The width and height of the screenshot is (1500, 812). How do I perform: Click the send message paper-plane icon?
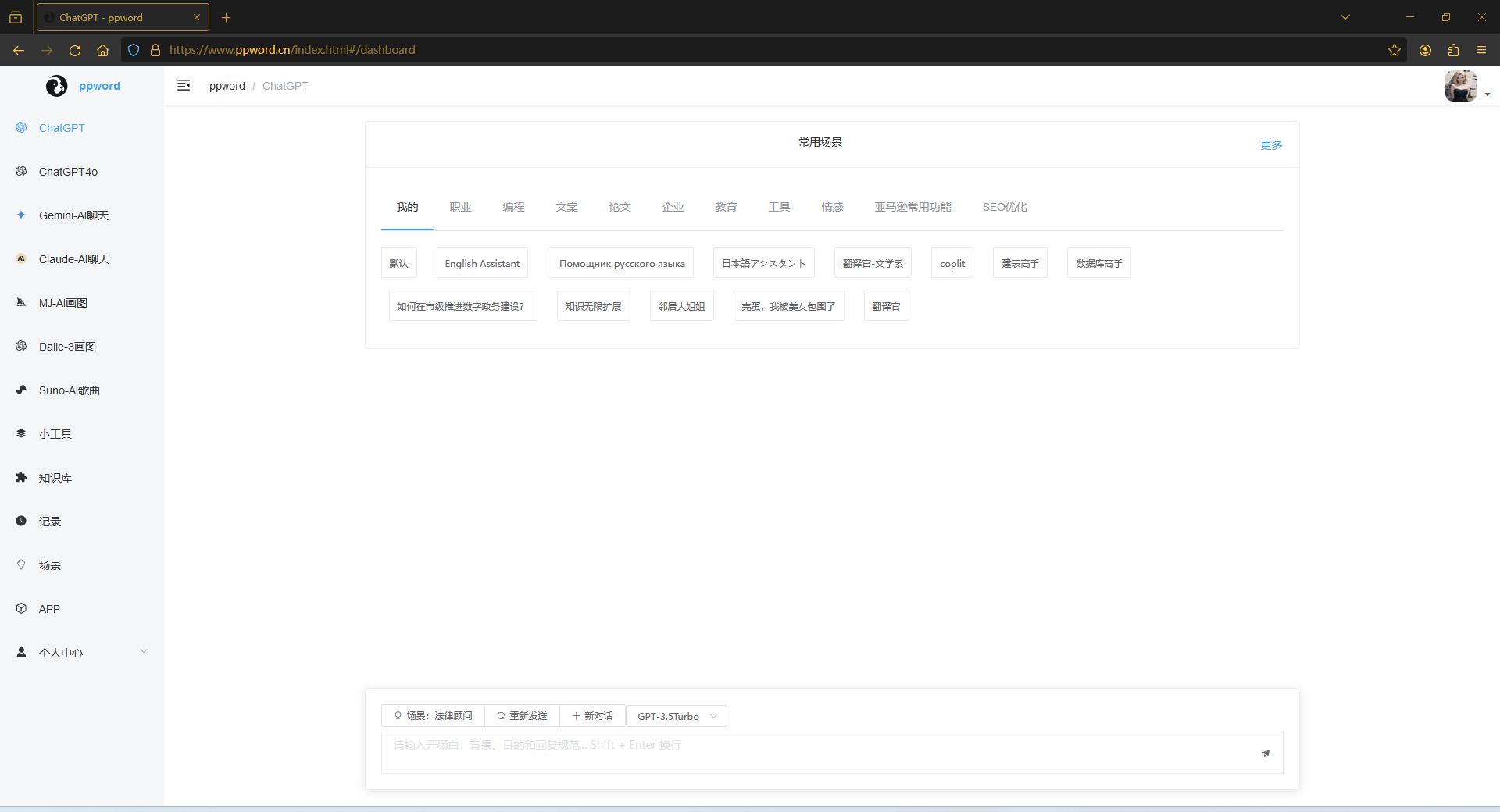1266,753
